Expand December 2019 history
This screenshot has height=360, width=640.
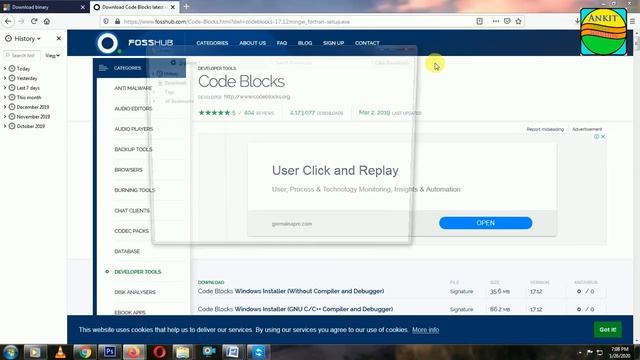(5, 107)
